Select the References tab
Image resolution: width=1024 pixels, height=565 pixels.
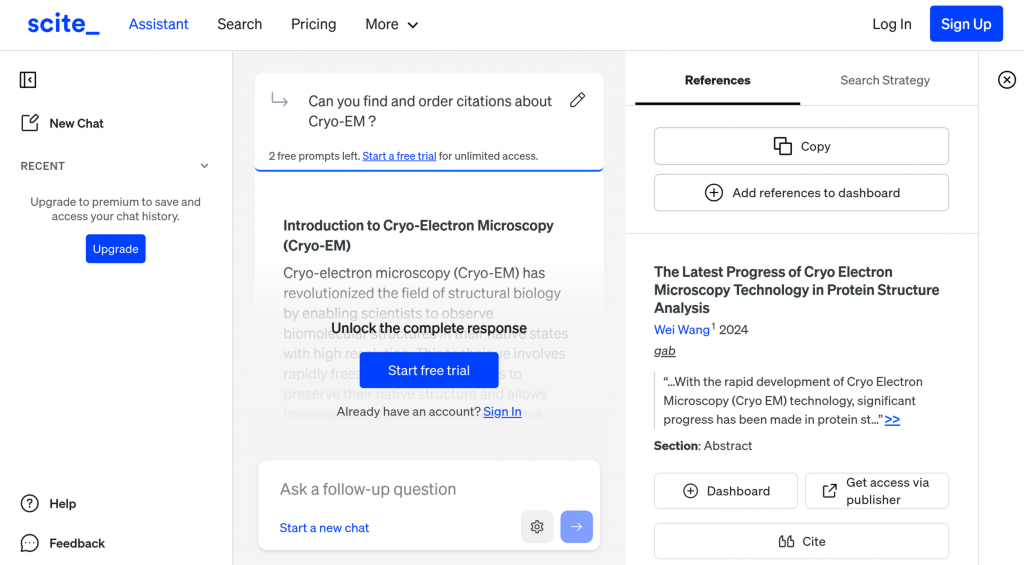point(717,80)
